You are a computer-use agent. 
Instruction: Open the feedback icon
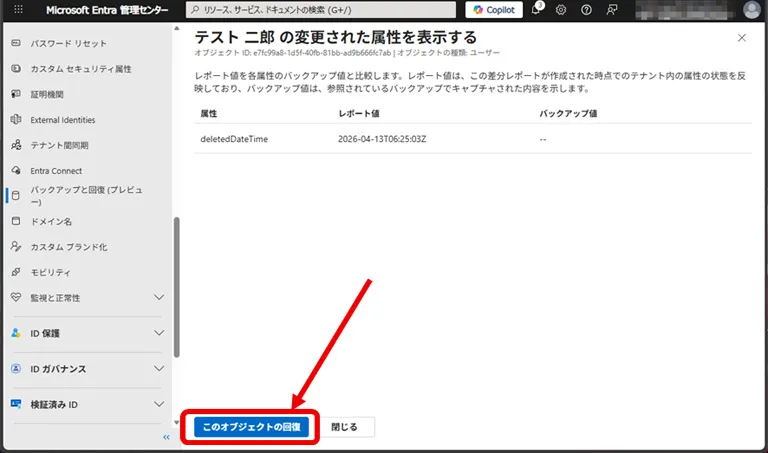(612, 10)
